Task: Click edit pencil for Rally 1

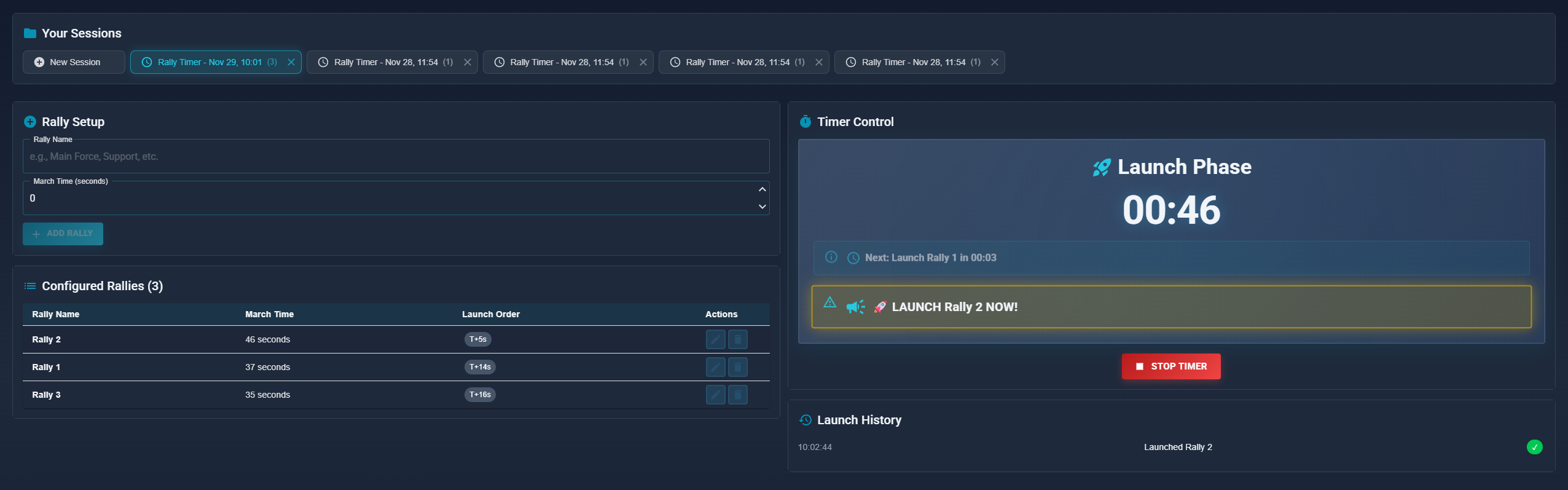Action: (715, 367)
